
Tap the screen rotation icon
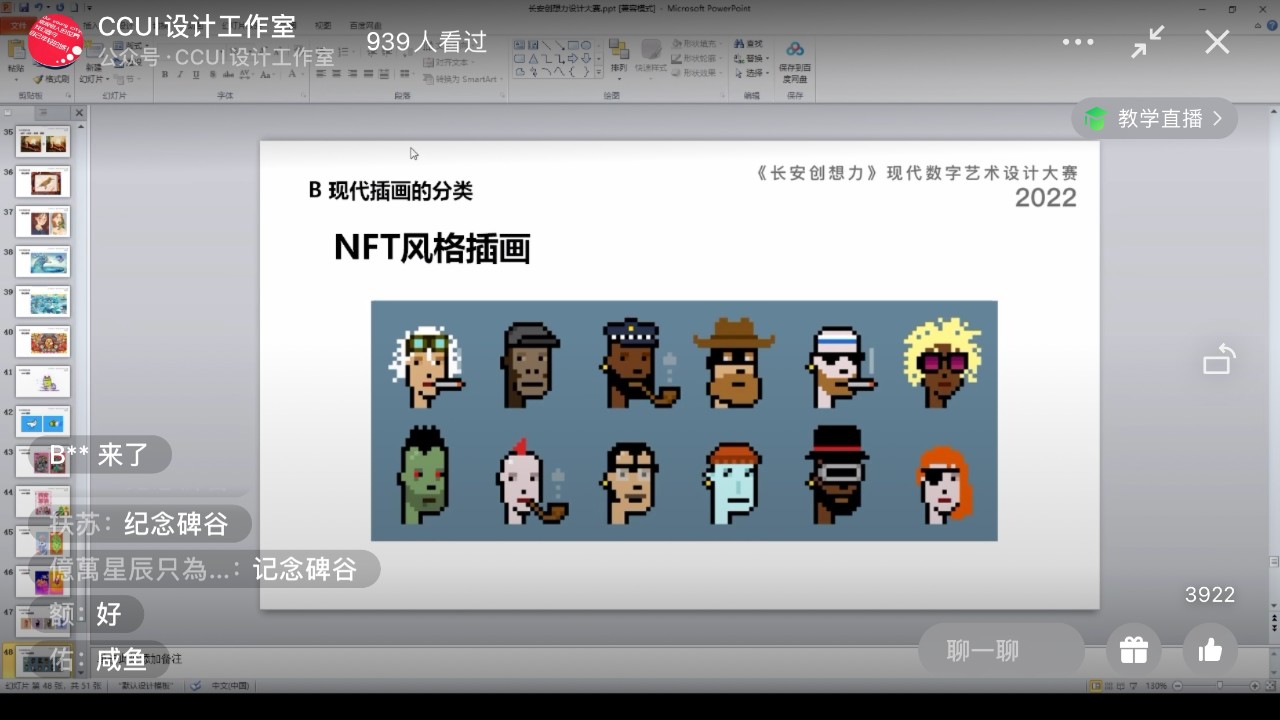click(1219, 360)
